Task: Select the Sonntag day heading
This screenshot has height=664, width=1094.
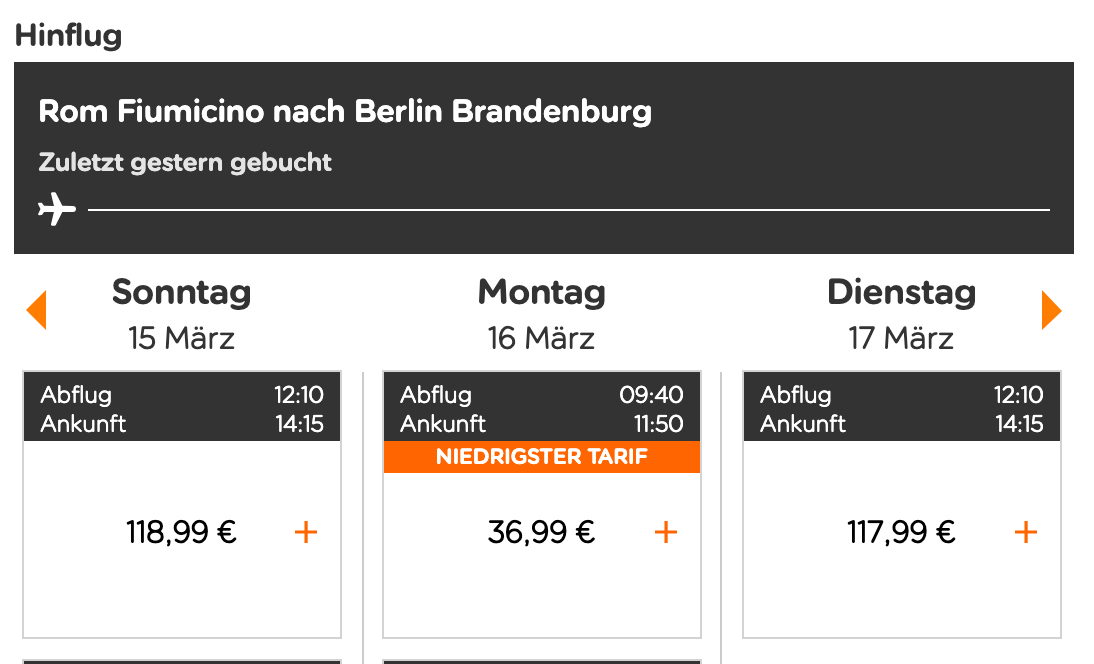Action: tap(181, 292)
